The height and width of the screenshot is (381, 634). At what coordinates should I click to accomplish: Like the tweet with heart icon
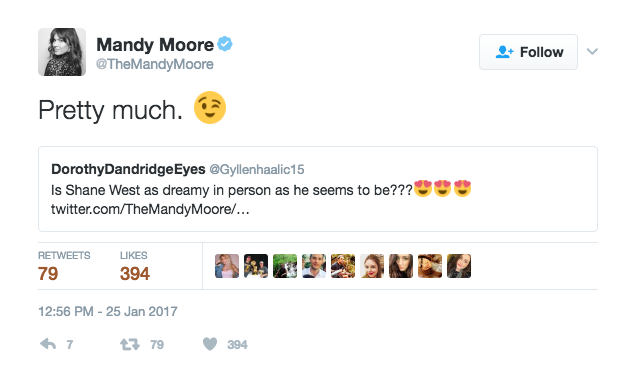tap(210, 344)
